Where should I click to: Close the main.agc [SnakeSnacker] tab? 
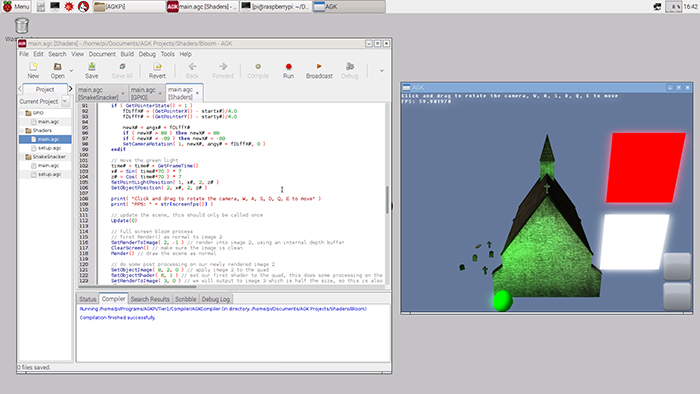click(x=123, y=93)
